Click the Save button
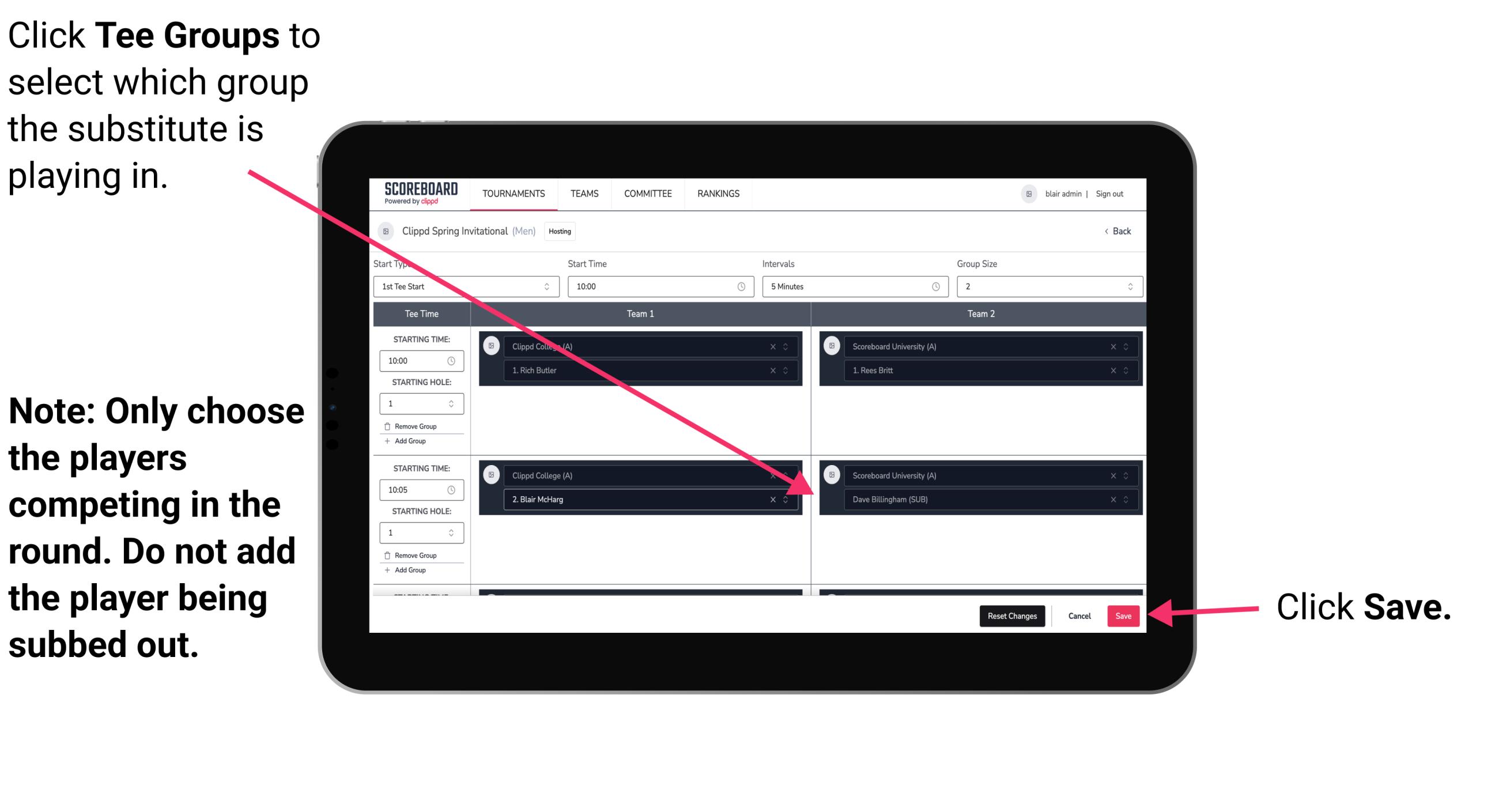Screen dimensions: 1510x812 tap(1123, 614)
